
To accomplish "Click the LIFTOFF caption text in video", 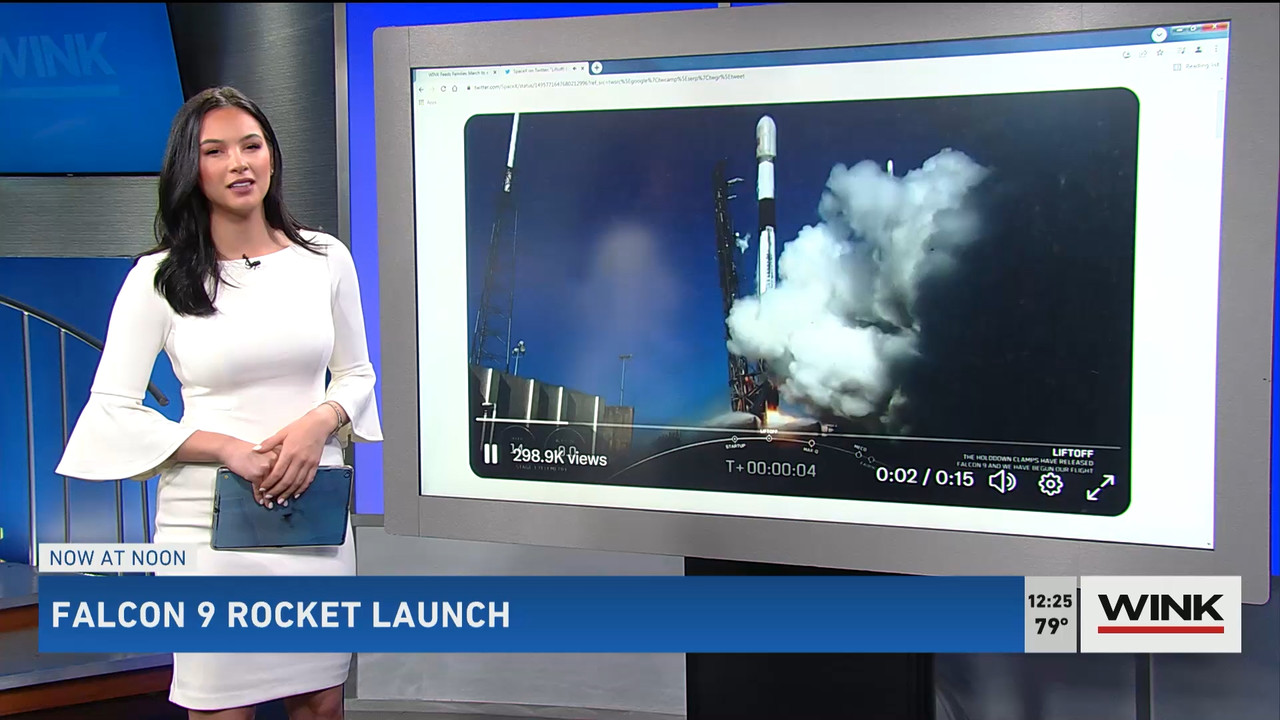I will pos(1073,453).
